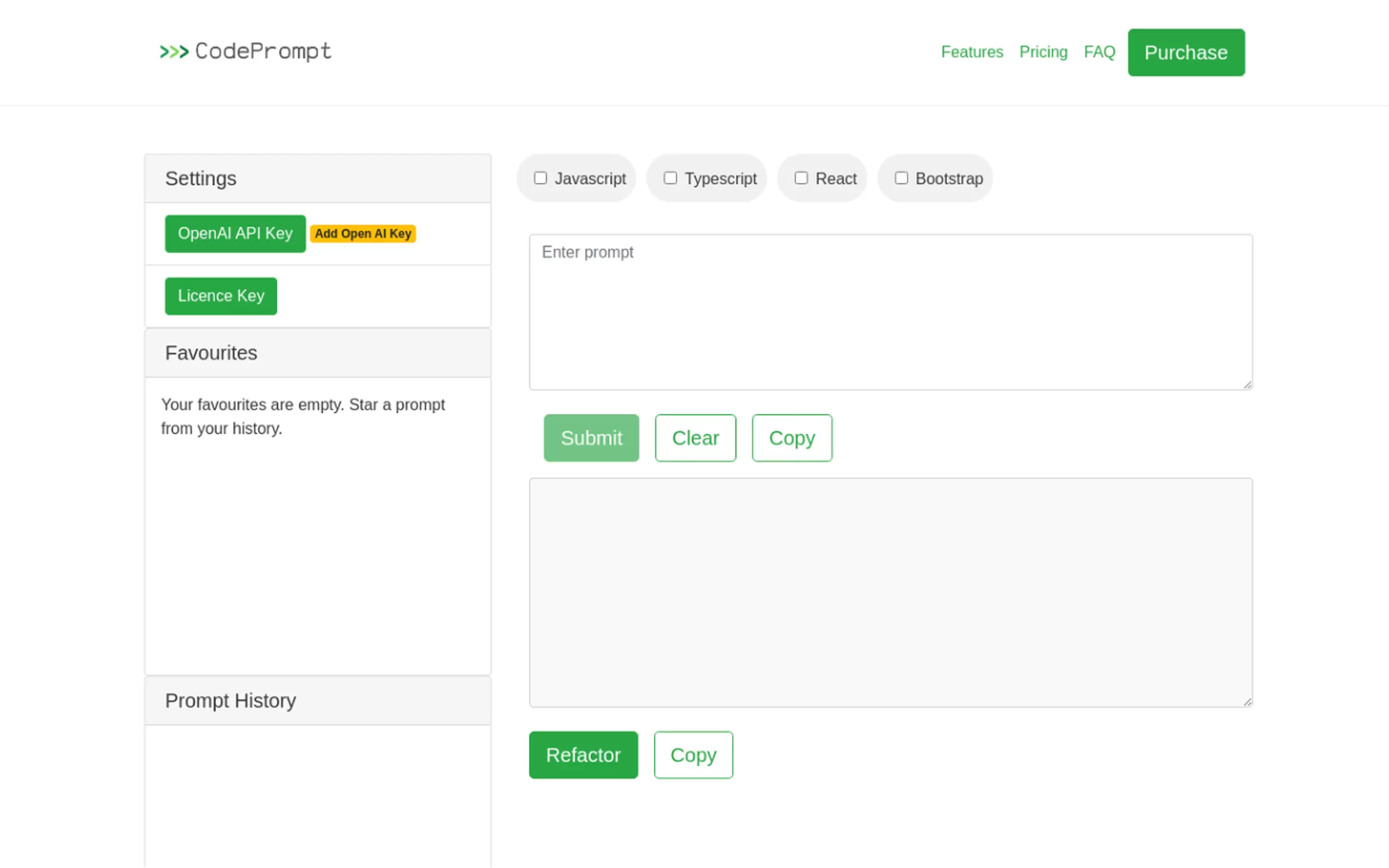The height and width of the screenshot is (868, 1389).
Task: Tick the Typescript checkbox
Action: point(670,178)
